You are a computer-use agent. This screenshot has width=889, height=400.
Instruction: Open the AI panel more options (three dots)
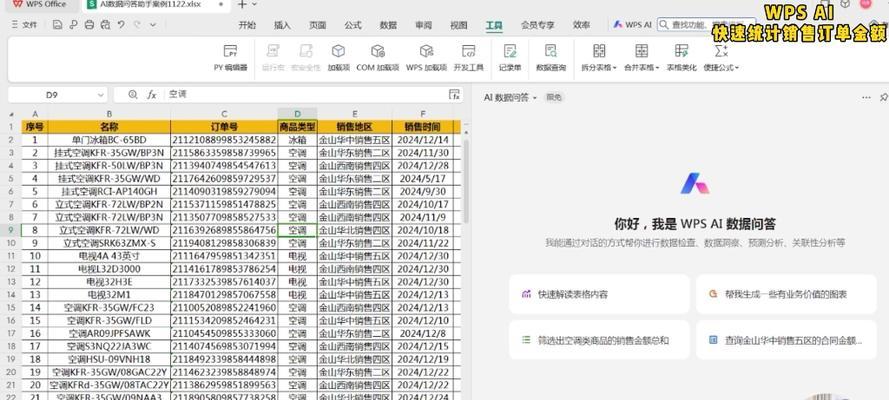point(866,97)
